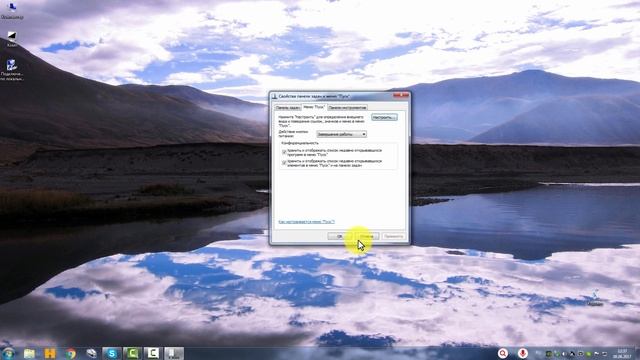Screen dimensions: 640x360
Task: Click Cancel in the properties dialog
Action: point(367,236)
